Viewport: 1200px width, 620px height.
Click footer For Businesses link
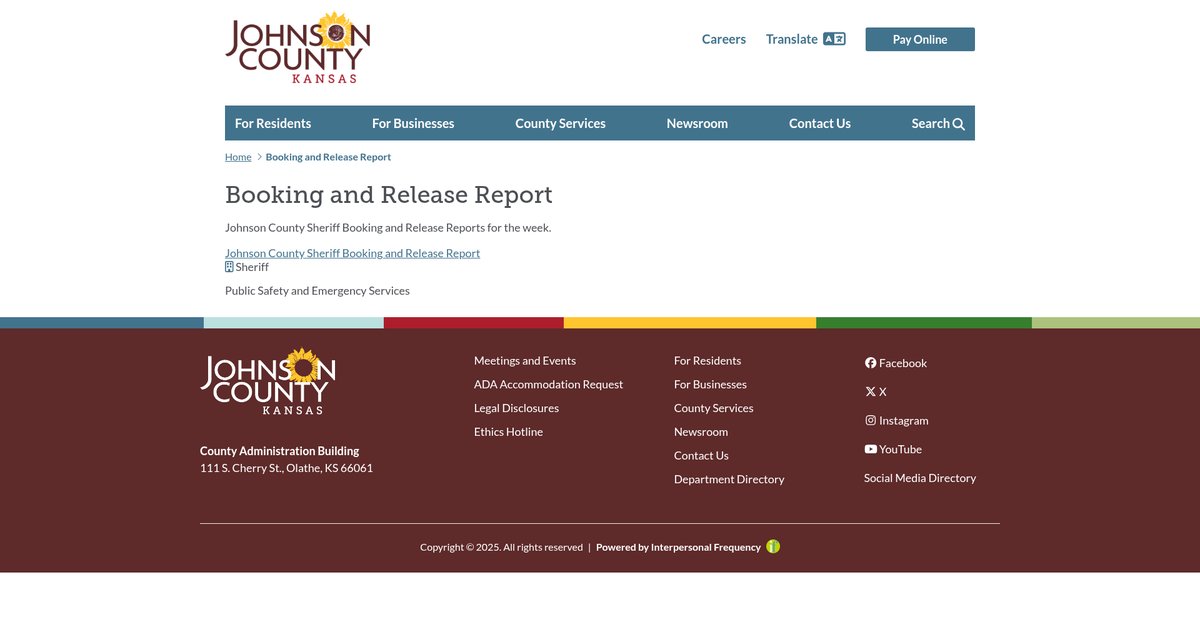pos(710,385)
